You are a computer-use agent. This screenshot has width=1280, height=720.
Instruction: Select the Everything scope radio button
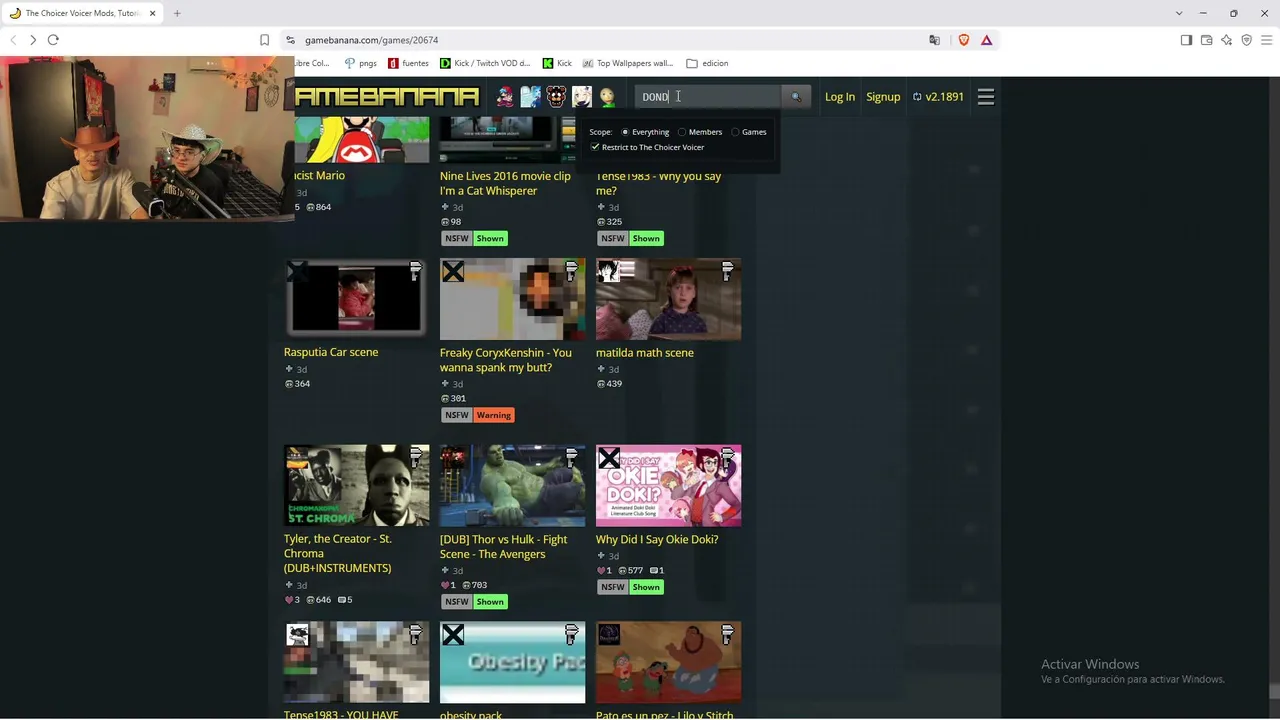pos(625,132)
